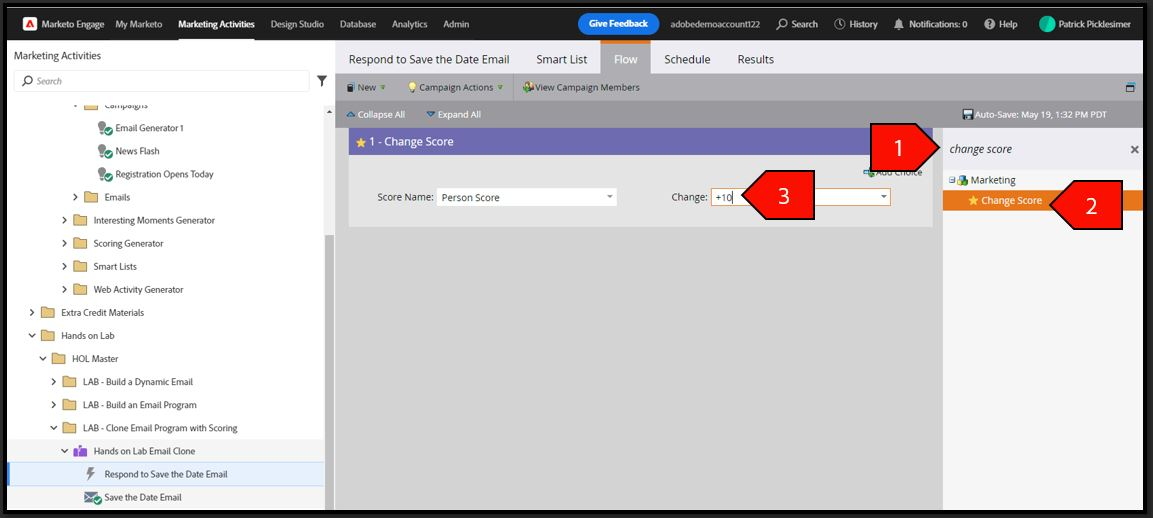Collapse the Marketing flow actions group

click(952, 180)
